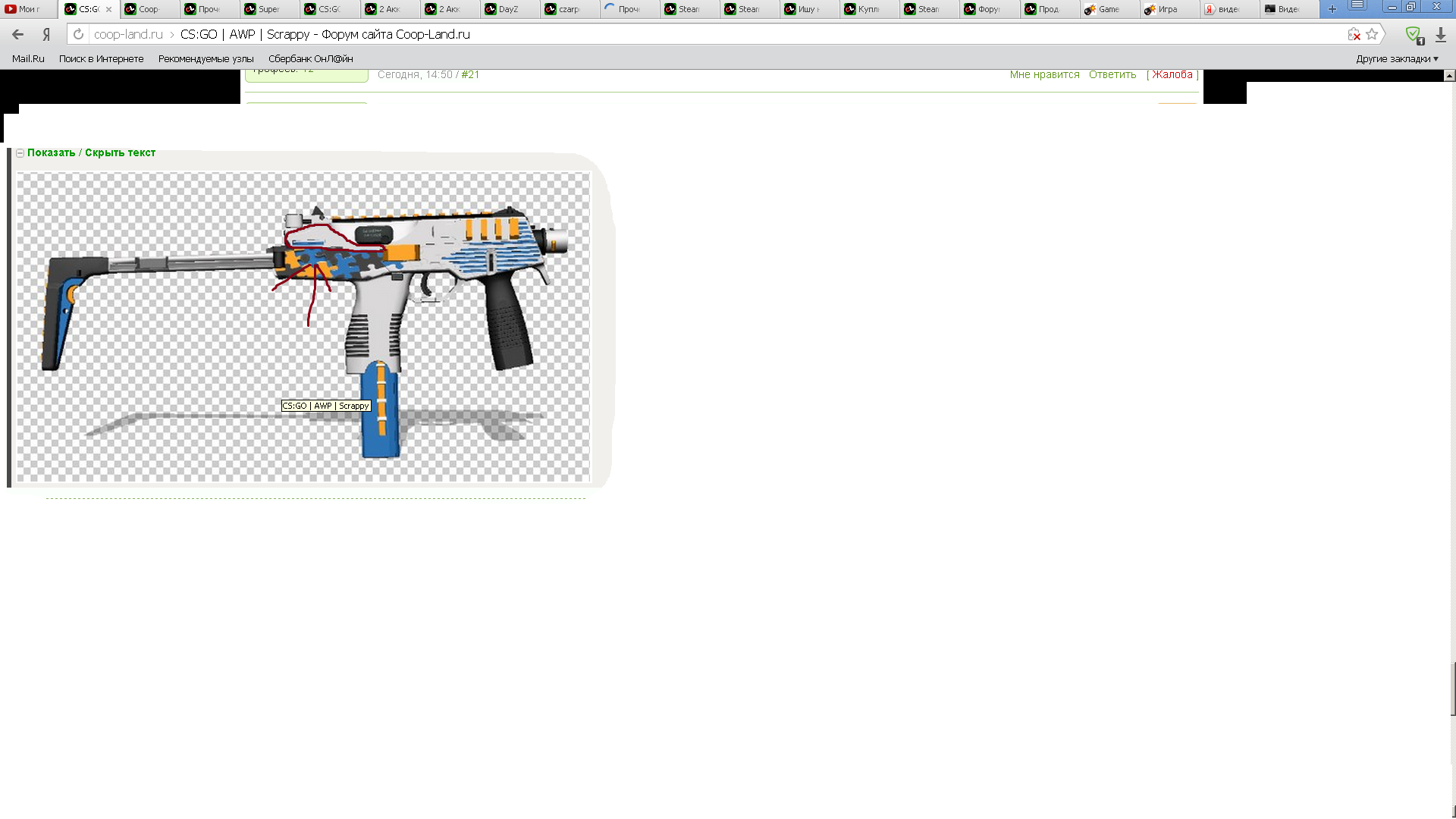The height and width of the screenshot is (819, 1456).
Task: Switch to the Ищу tab
Action: [808, 9]
